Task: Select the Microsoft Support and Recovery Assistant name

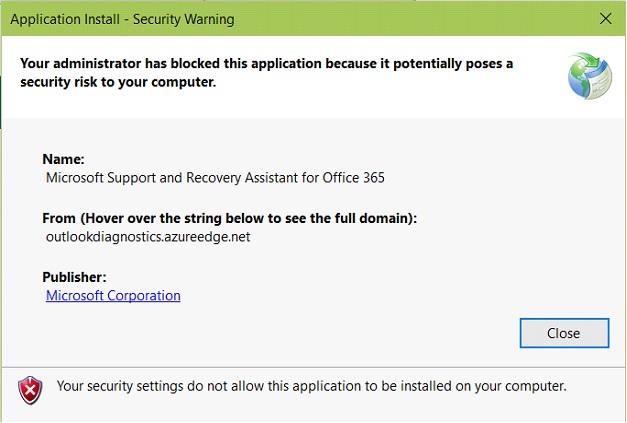Action: pyautogui.click(x=215, y=178)
